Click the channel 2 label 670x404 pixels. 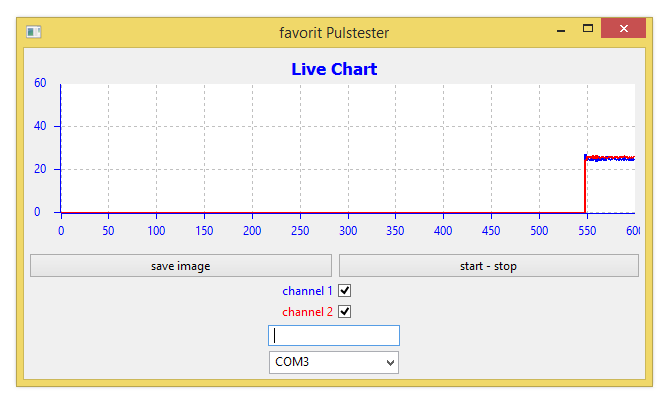pos(307,312)
